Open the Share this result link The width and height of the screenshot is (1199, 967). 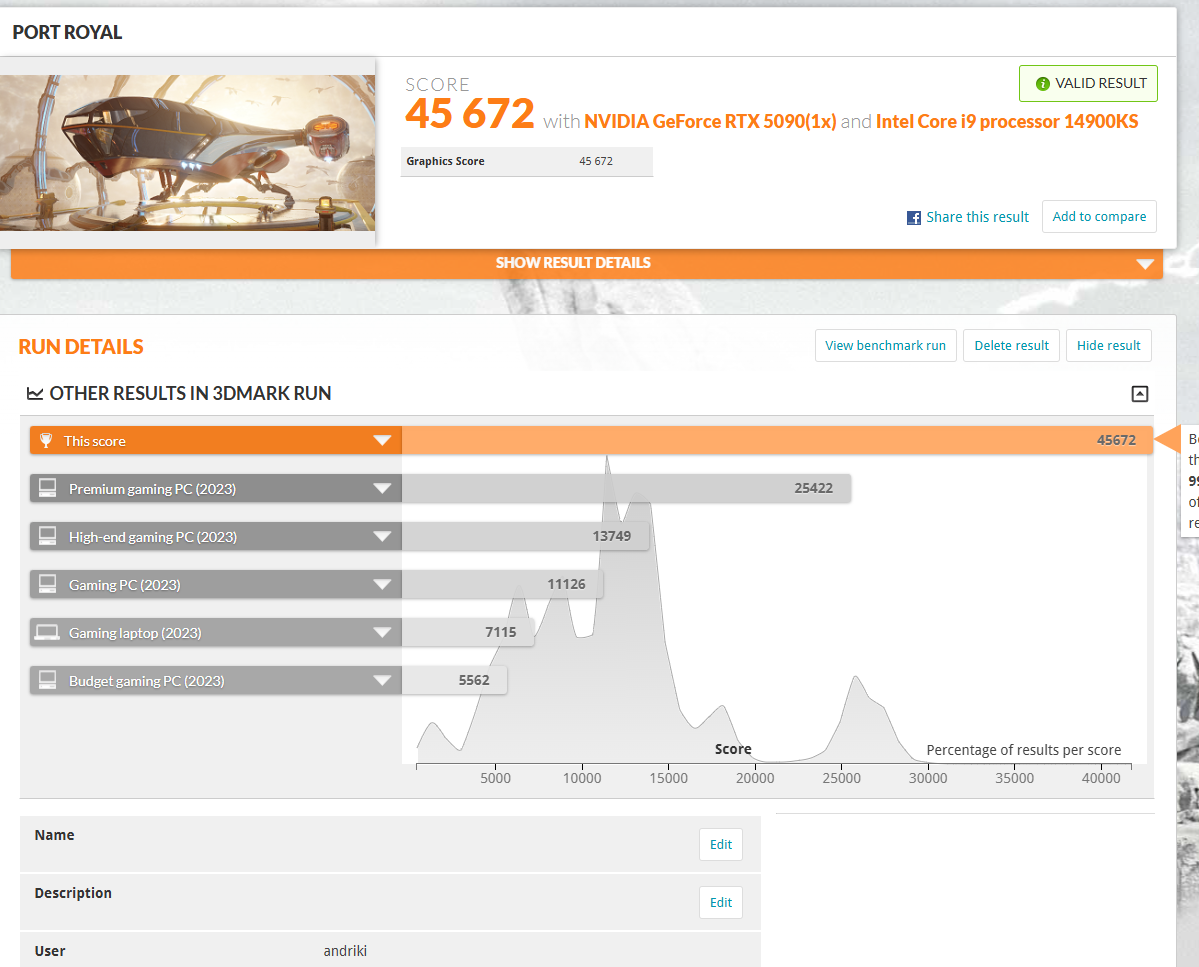(x=977, y=217)
